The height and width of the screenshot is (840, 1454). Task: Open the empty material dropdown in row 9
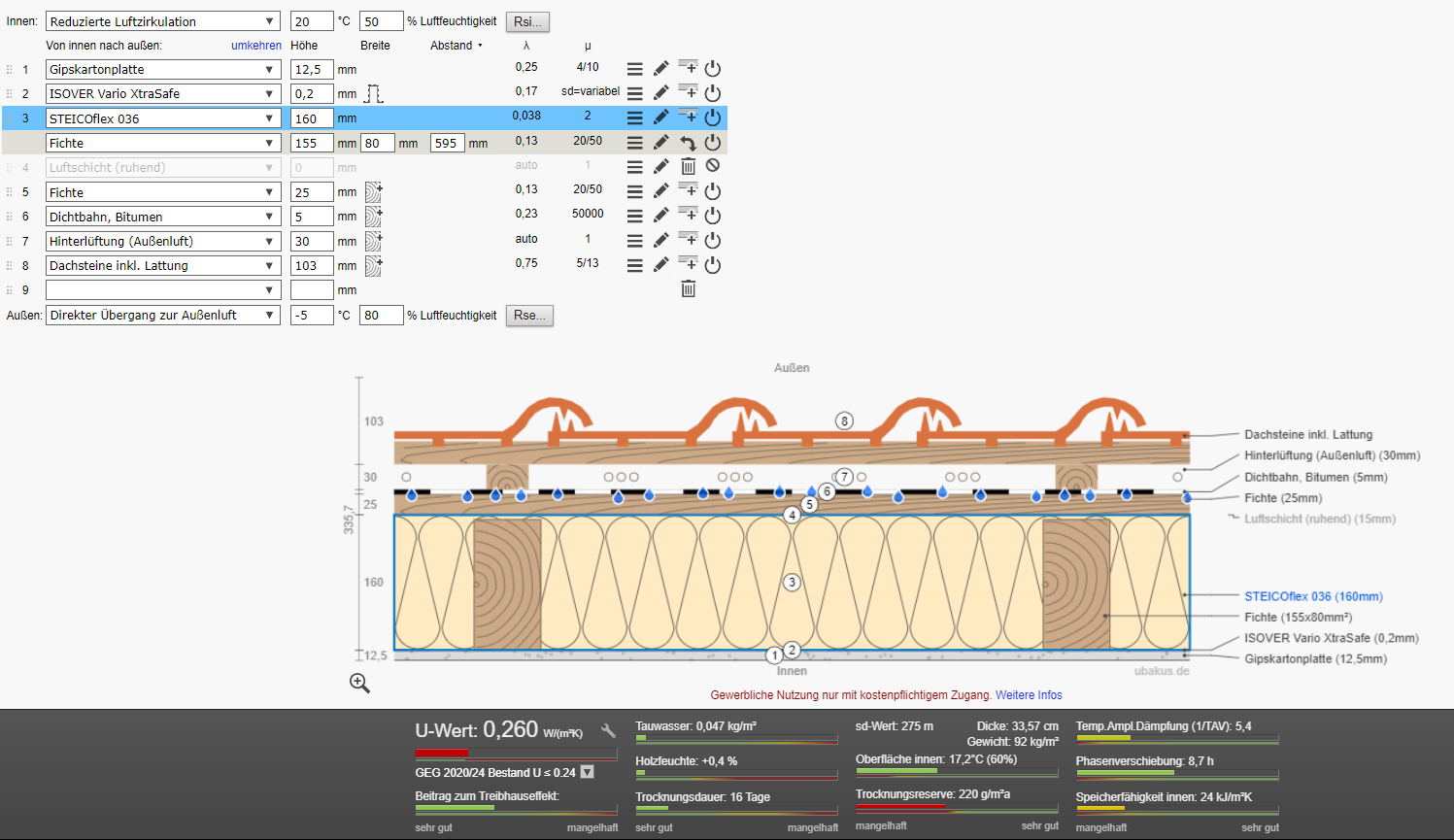click(163, 289)
